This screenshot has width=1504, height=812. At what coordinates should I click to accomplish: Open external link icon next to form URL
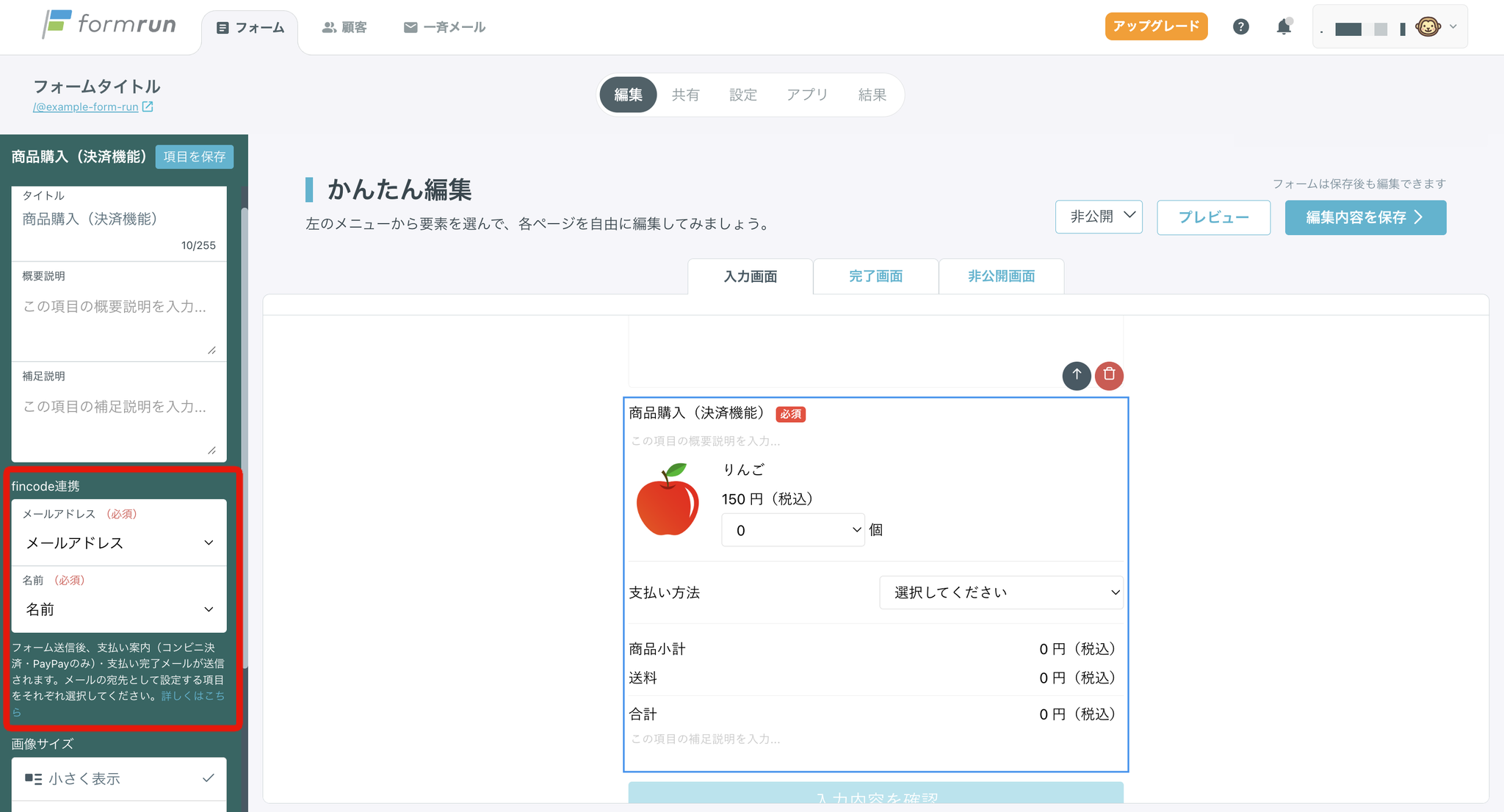148,107
